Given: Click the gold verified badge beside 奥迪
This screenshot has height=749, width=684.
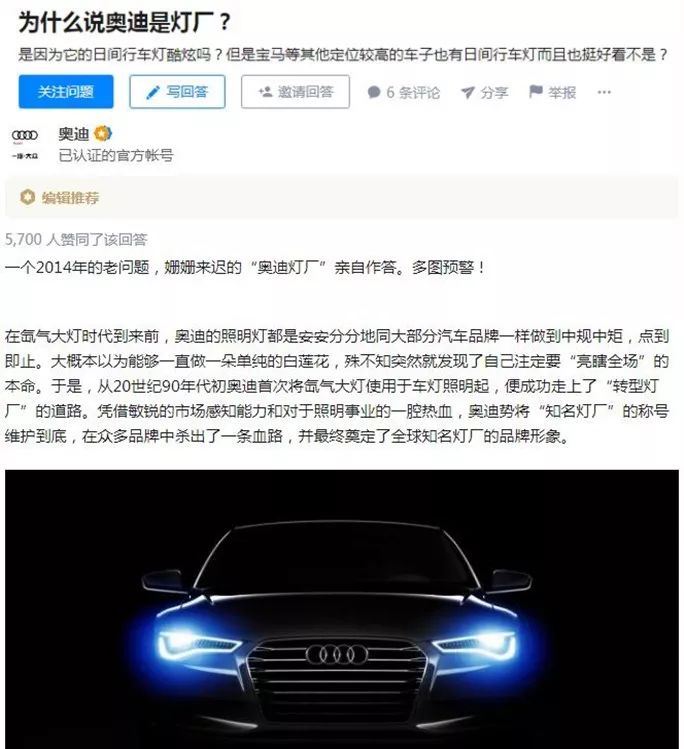Looking at the screenshot, I should [x=103, y=134].
